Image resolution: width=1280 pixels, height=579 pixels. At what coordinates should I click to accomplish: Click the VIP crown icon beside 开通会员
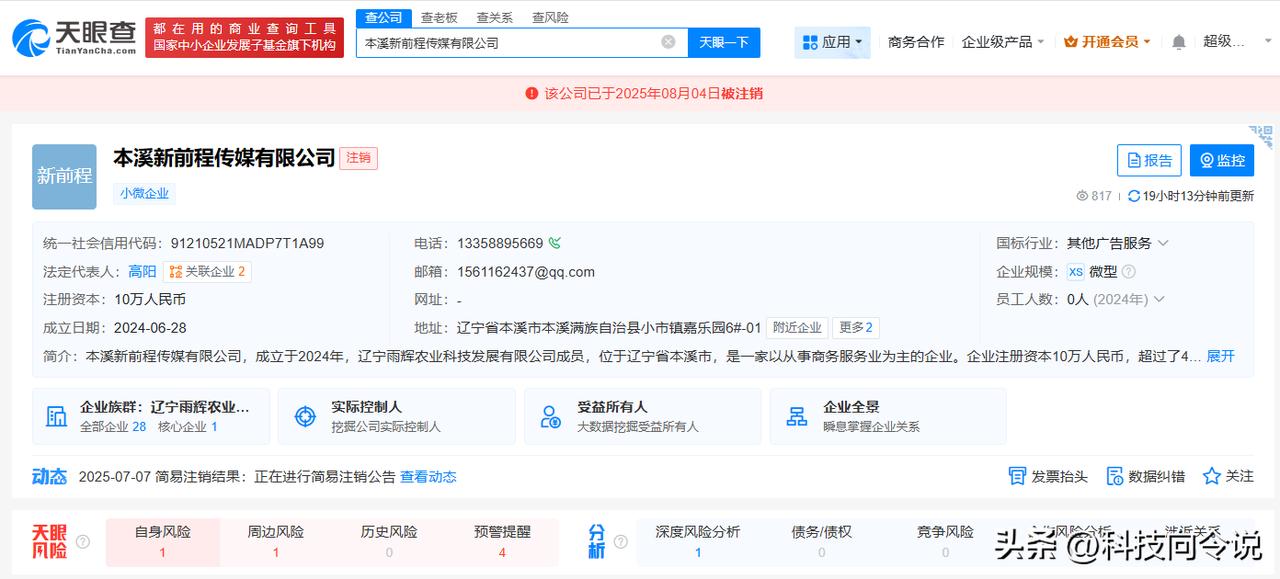tap(1071, 42)
